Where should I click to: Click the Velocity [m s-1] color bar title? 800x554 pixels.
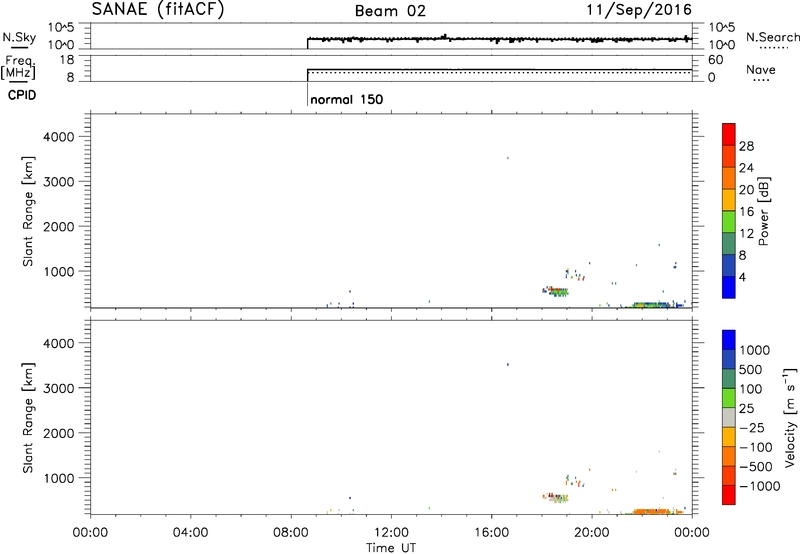790,418
